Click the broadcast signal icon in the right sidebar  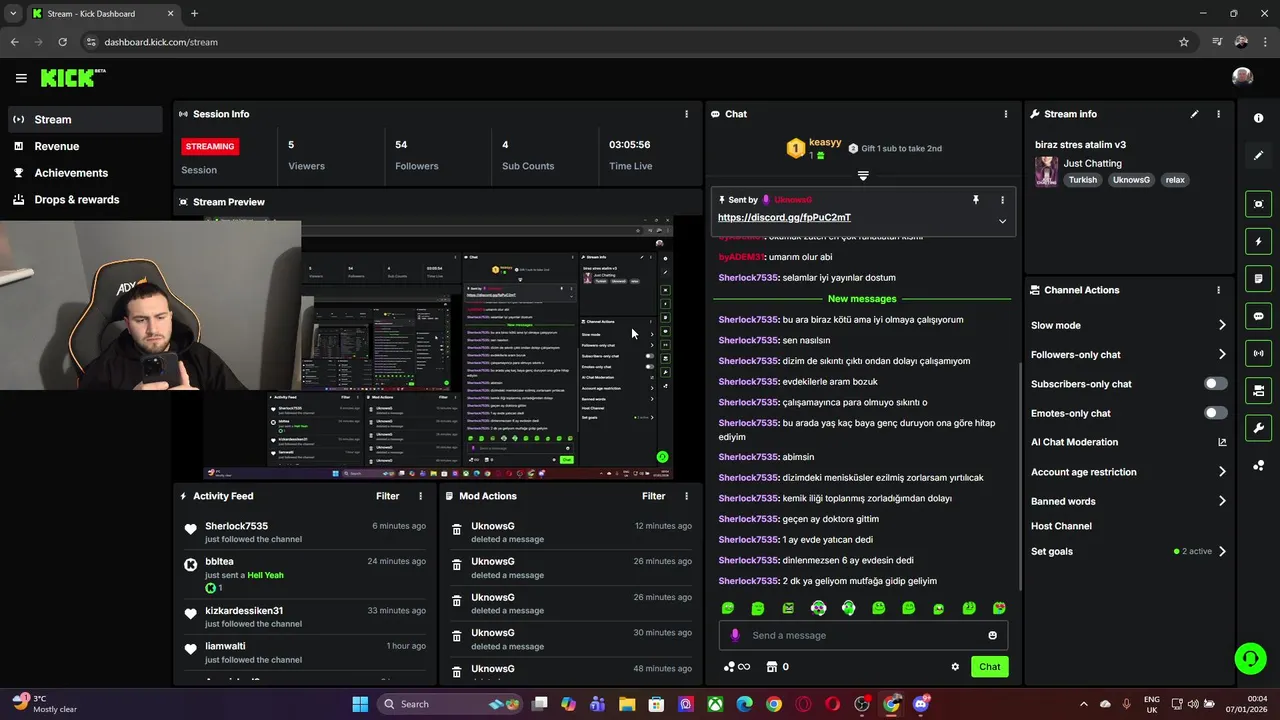(x=1258, y=353)
